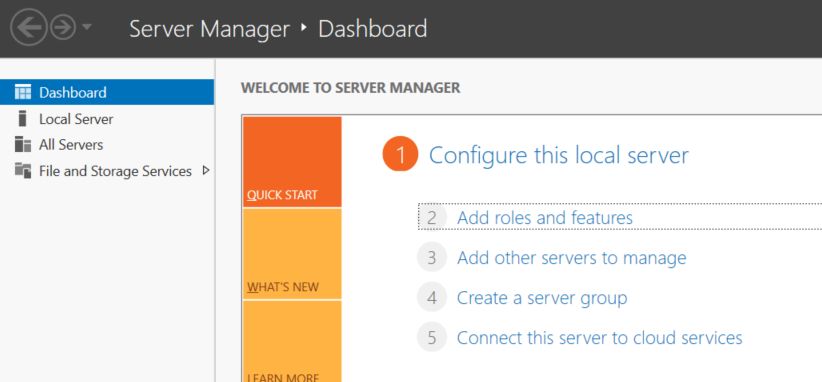Screen dimensions: 822x382
Task: Switch to the Quick Start tile
Action: click(x=292, y=162)
